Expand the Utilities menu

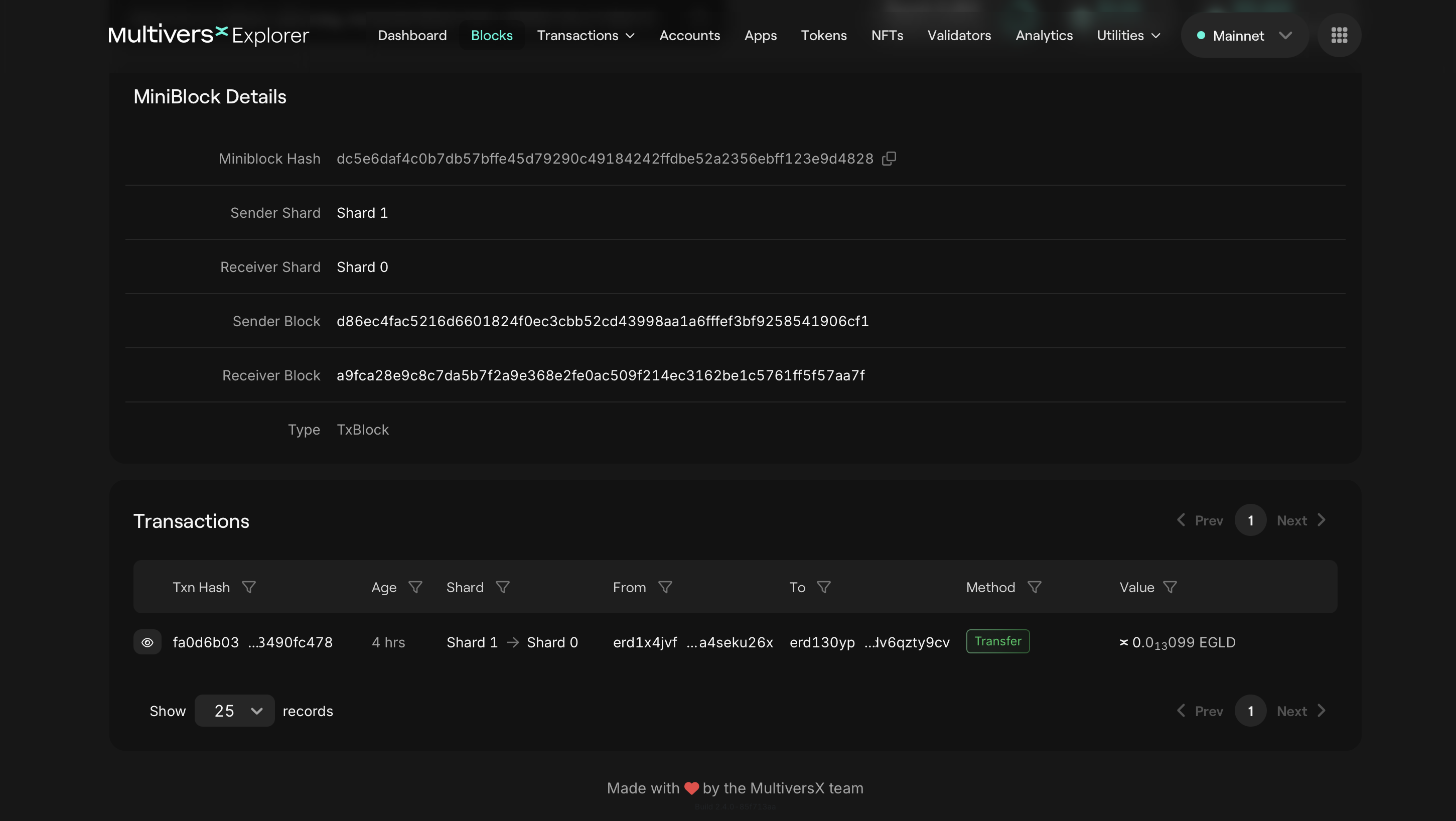pyautogui.click(x=1129, y=35)
